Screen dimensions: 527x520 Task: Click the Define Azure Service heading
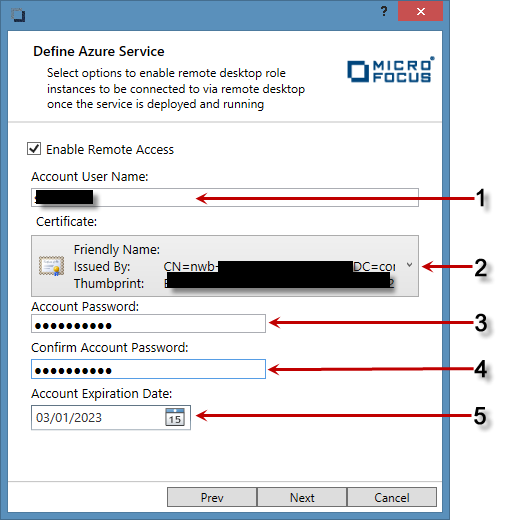[99, 51]
